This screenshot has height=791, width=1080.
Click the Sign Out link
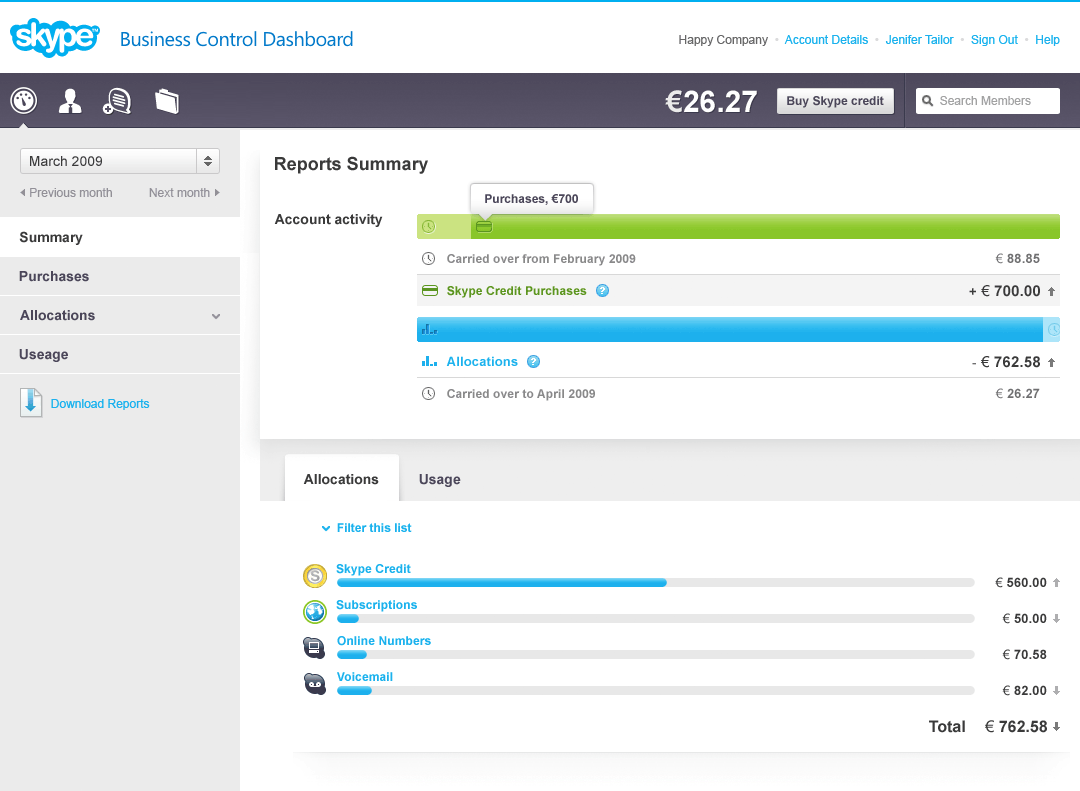[994, 40]
